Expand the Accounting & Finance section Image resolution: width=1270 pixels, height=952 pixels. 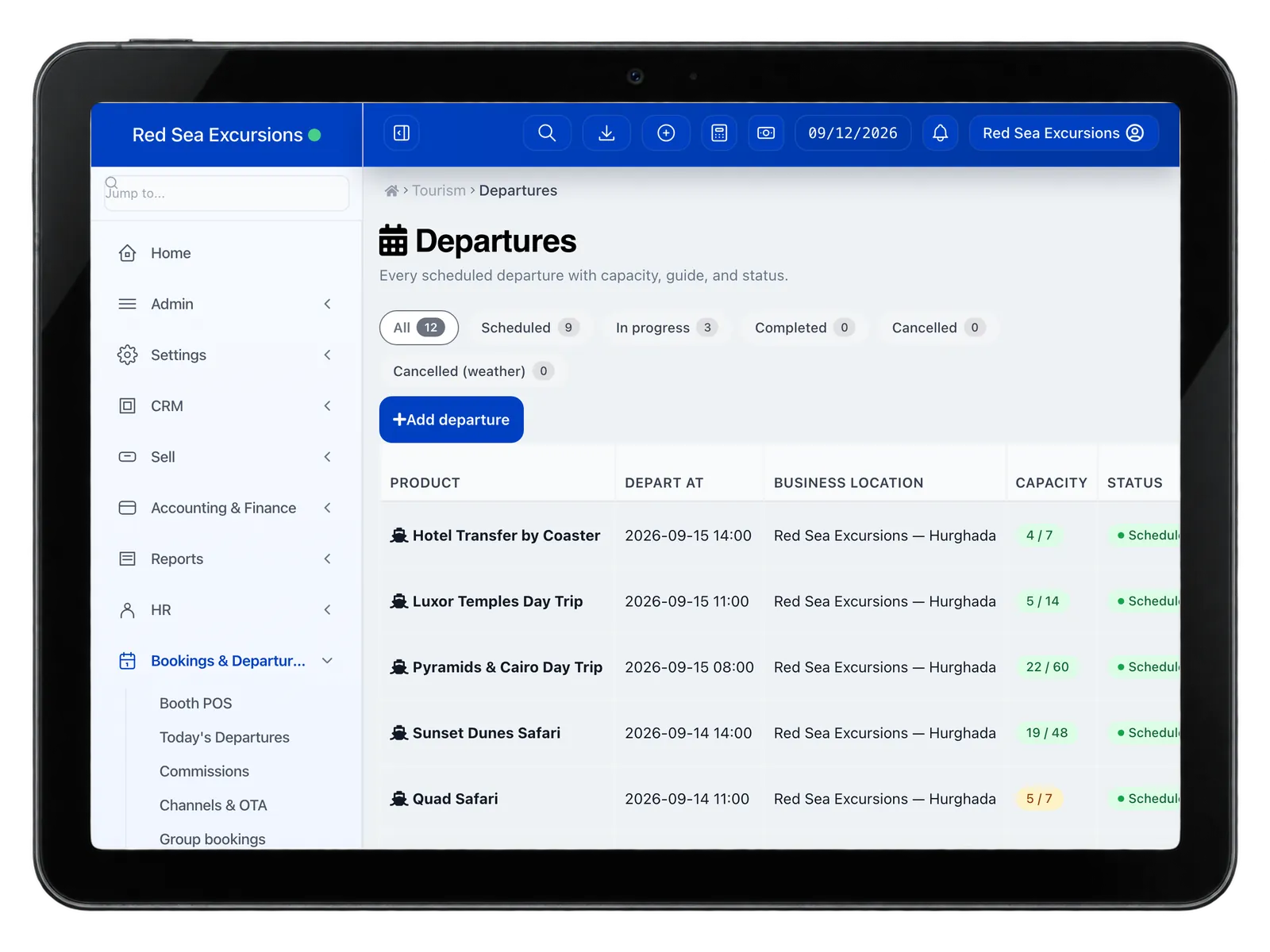pos(226,508)
